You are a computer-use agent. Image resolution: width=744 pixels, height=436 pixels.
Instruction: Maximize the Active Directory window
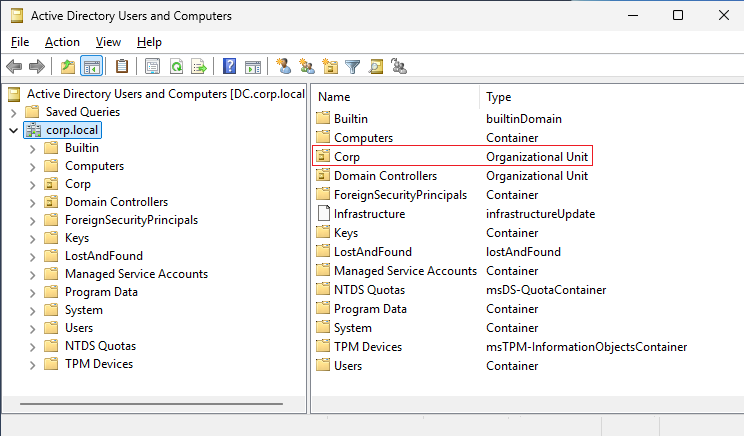[678, 15]
